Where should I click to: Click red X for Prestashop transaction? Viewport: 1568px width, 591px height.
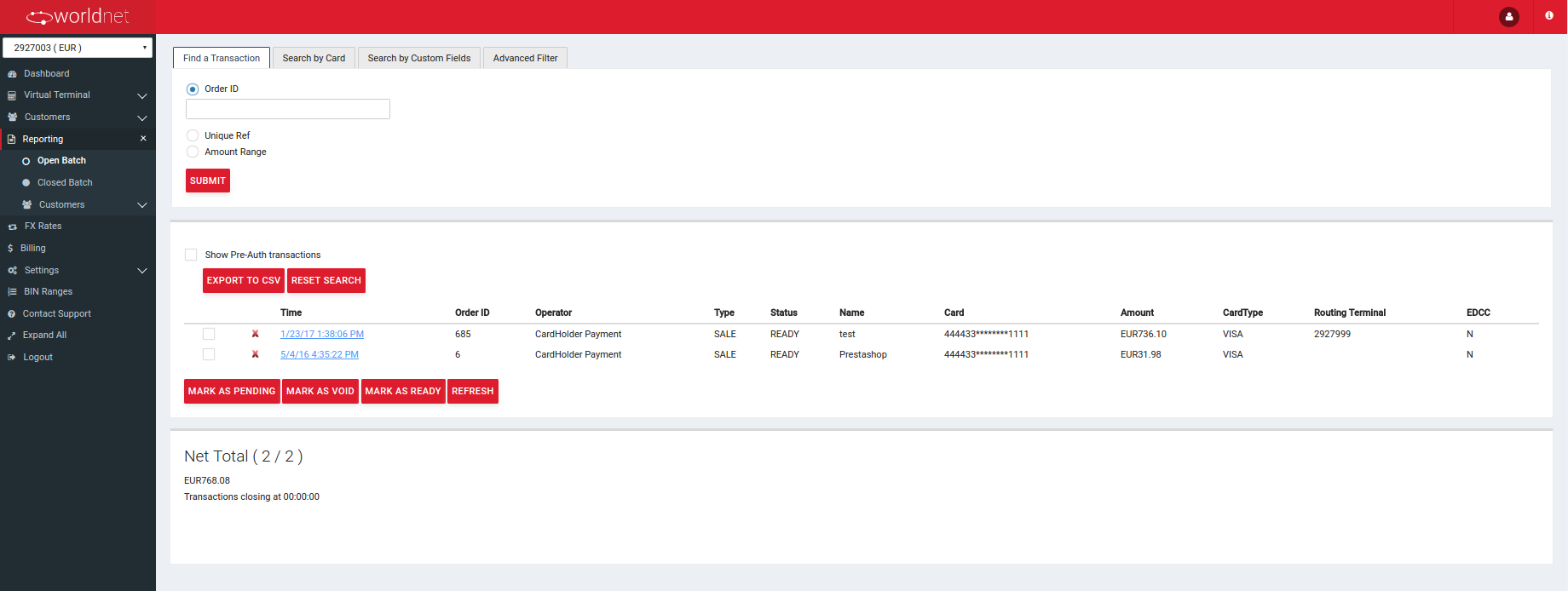(x=255, y=354)
